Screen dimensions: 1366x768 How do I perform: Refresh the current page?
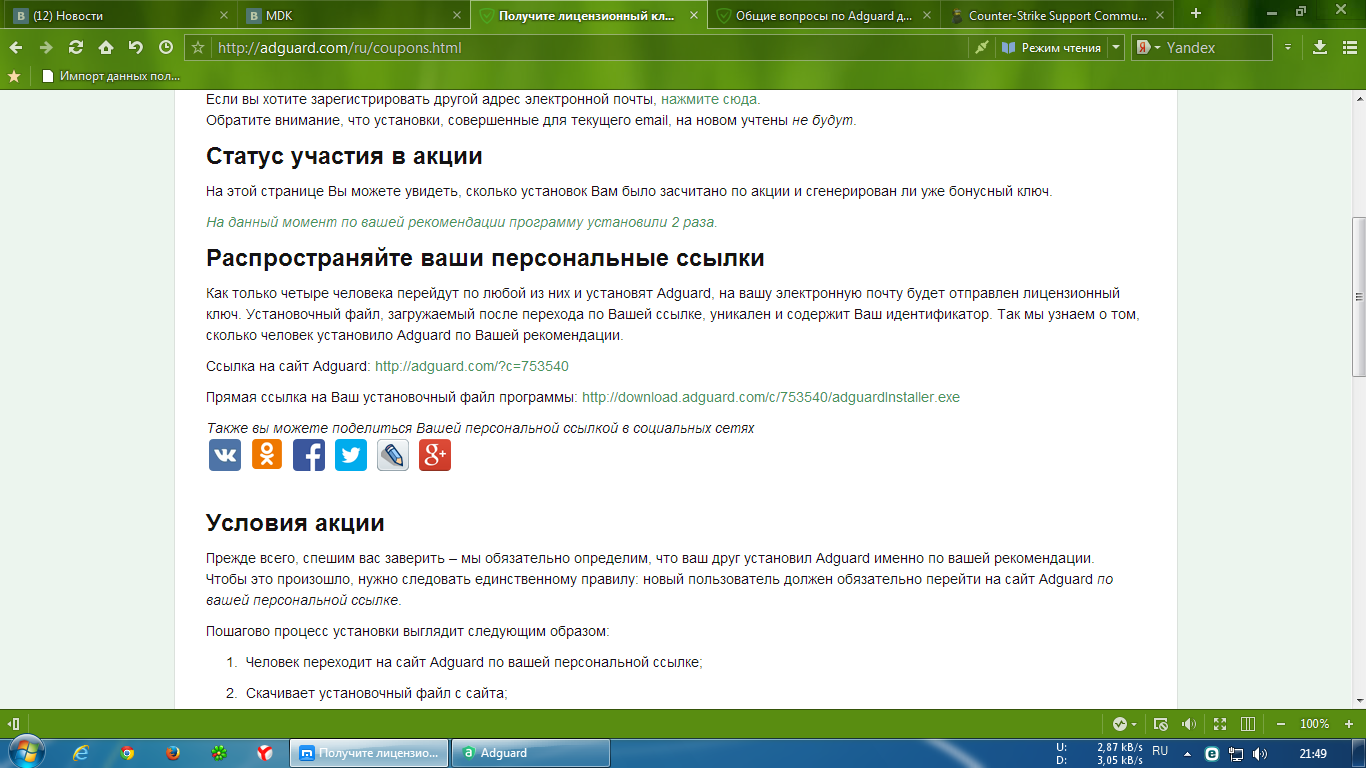click(76, 47)
